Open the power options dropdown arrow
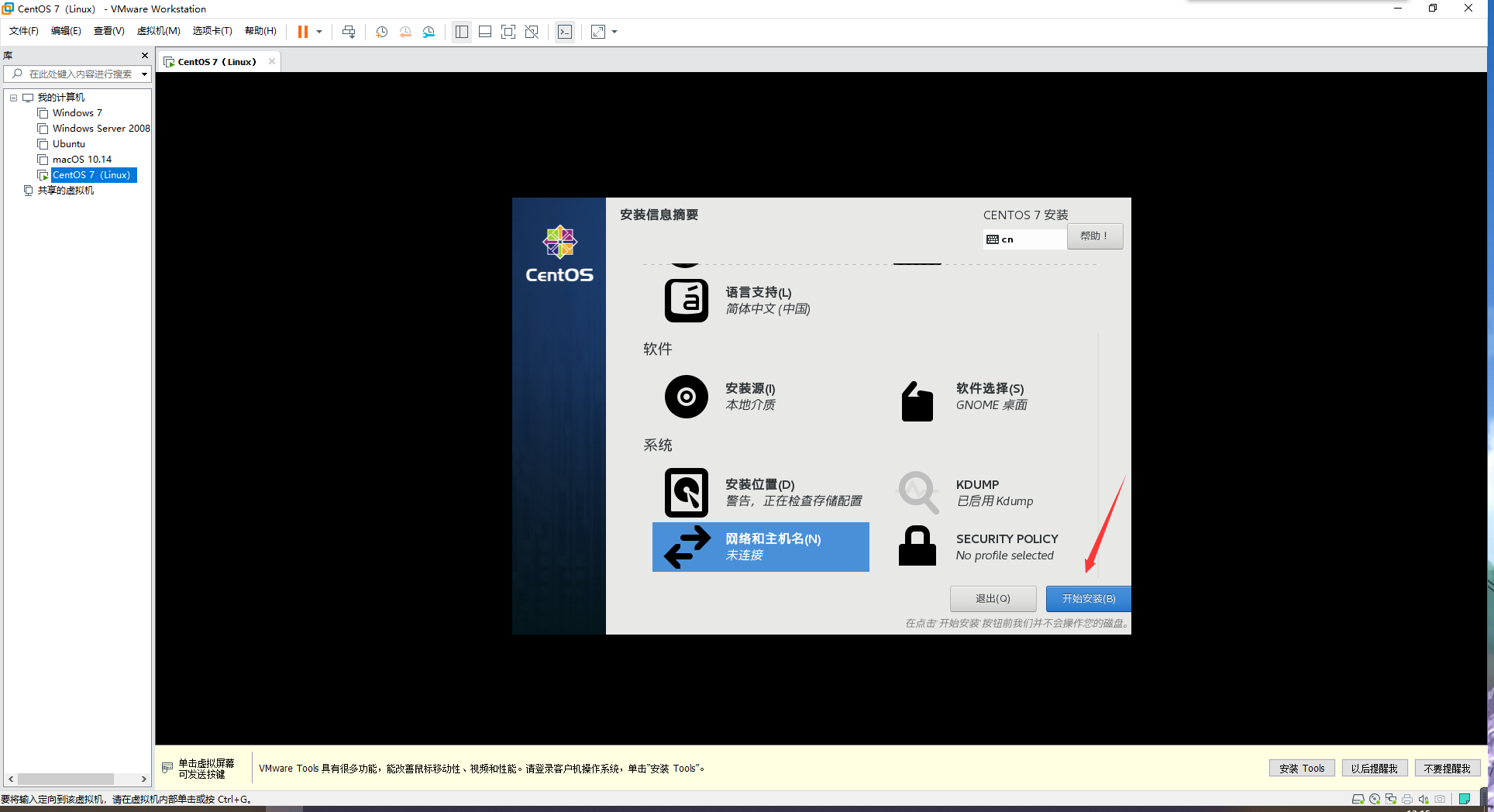Image resolution: width=1494 pixels, height=812 pixels. tap(319, 32)
